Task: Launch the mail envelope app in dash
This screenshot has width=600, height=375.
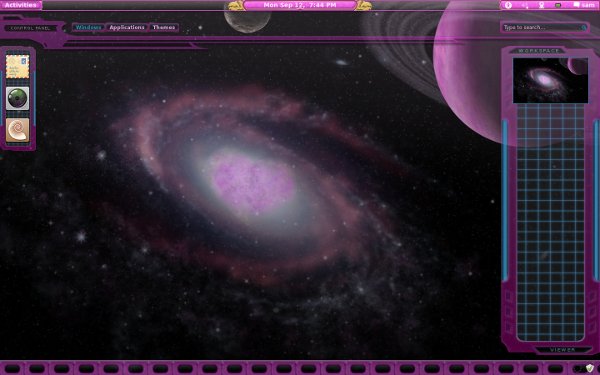Action: coord(18,67)
